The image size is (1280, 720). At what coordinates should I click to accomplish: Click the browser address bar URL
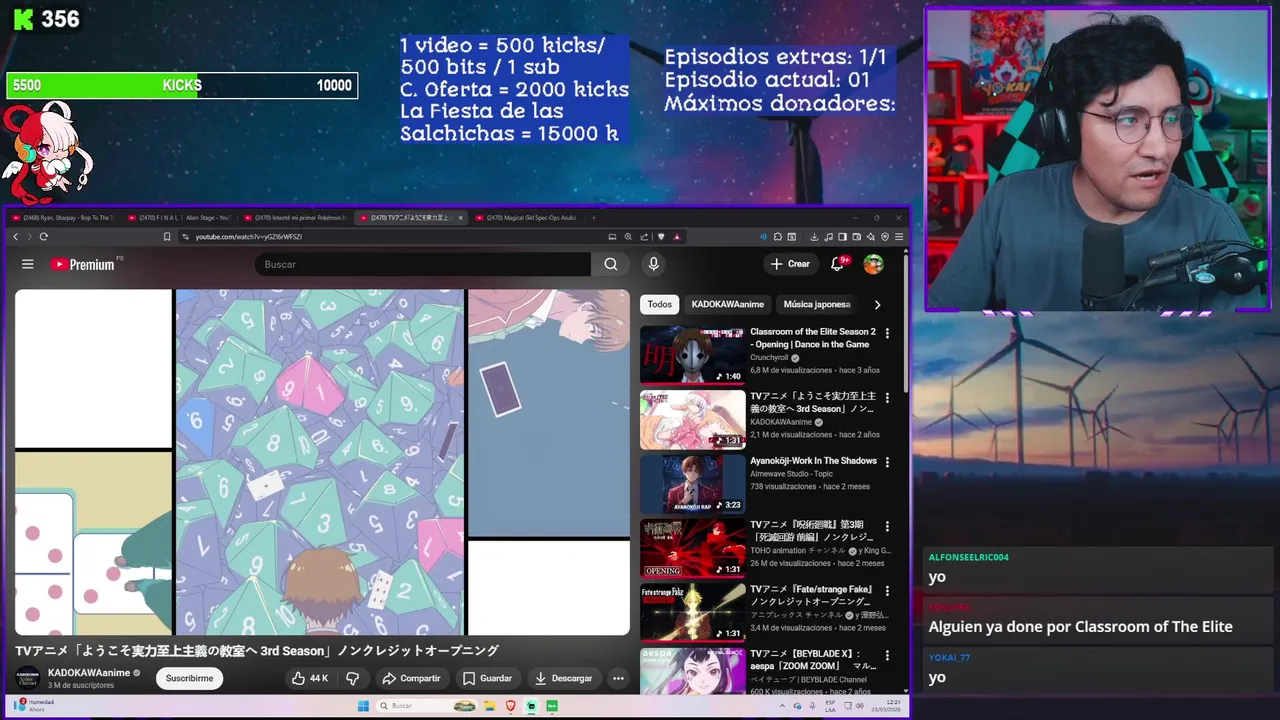248,237
